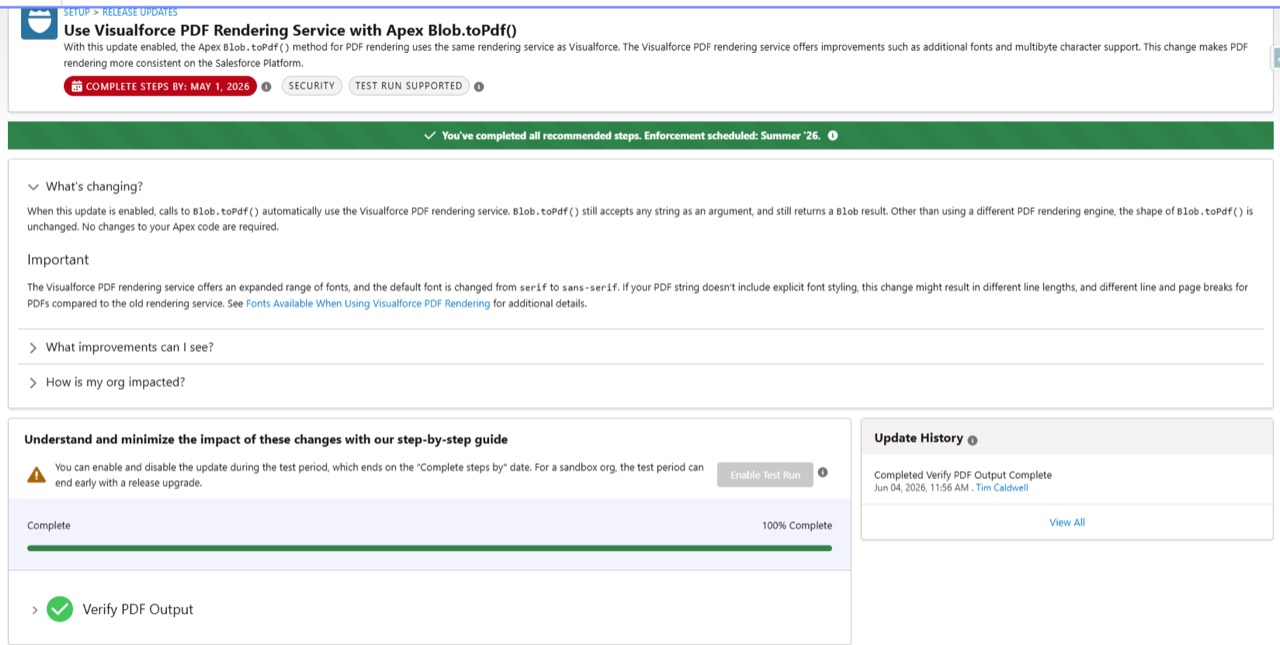
Task: Click the Important heading
Action: [58, 260]
